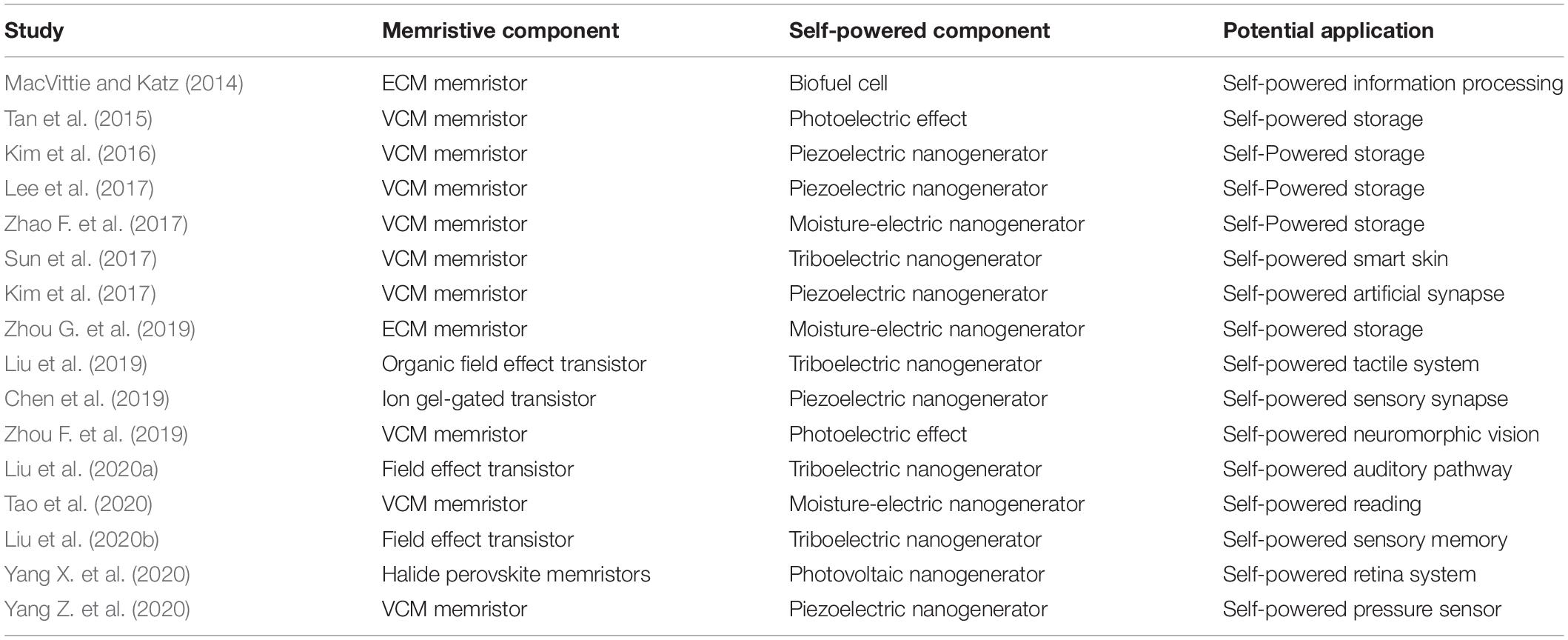Open the Lee et al. (2017) citation
The image size is (1568, 640).
[79, 188]
